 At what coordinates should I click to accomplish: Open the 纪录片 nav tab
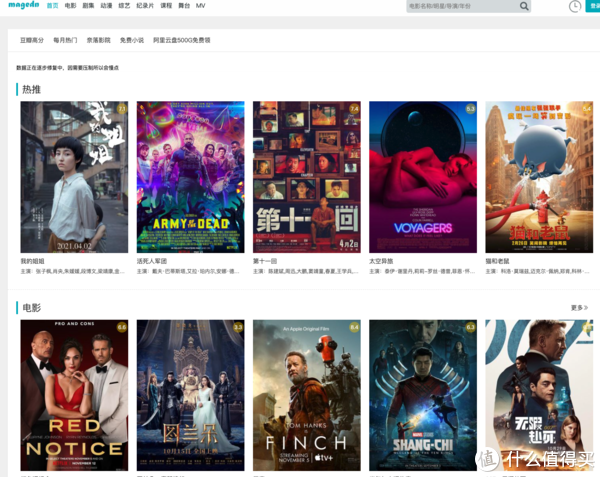[x=145, y=6]
